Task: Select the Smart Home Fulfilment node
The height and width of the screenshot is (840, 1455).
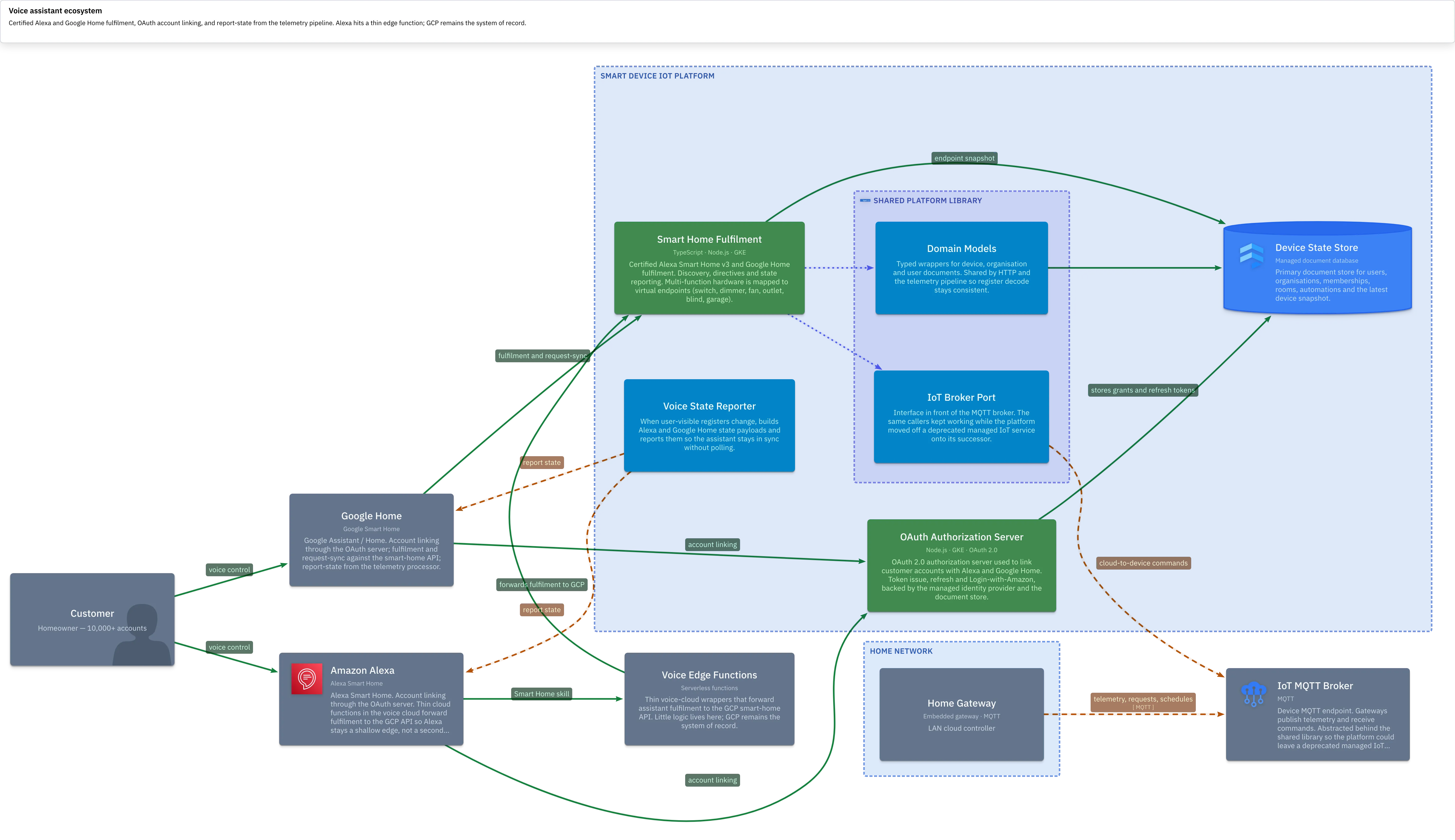Action: (709, 268)
